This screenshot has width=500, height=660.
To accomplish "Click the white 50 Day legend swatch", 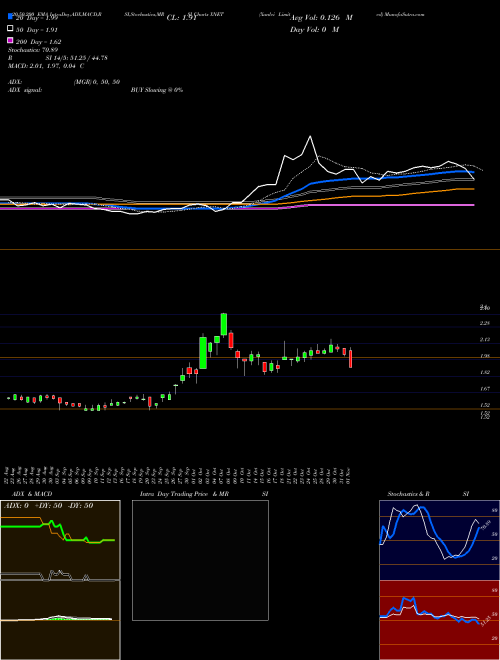I will point(10,29).
